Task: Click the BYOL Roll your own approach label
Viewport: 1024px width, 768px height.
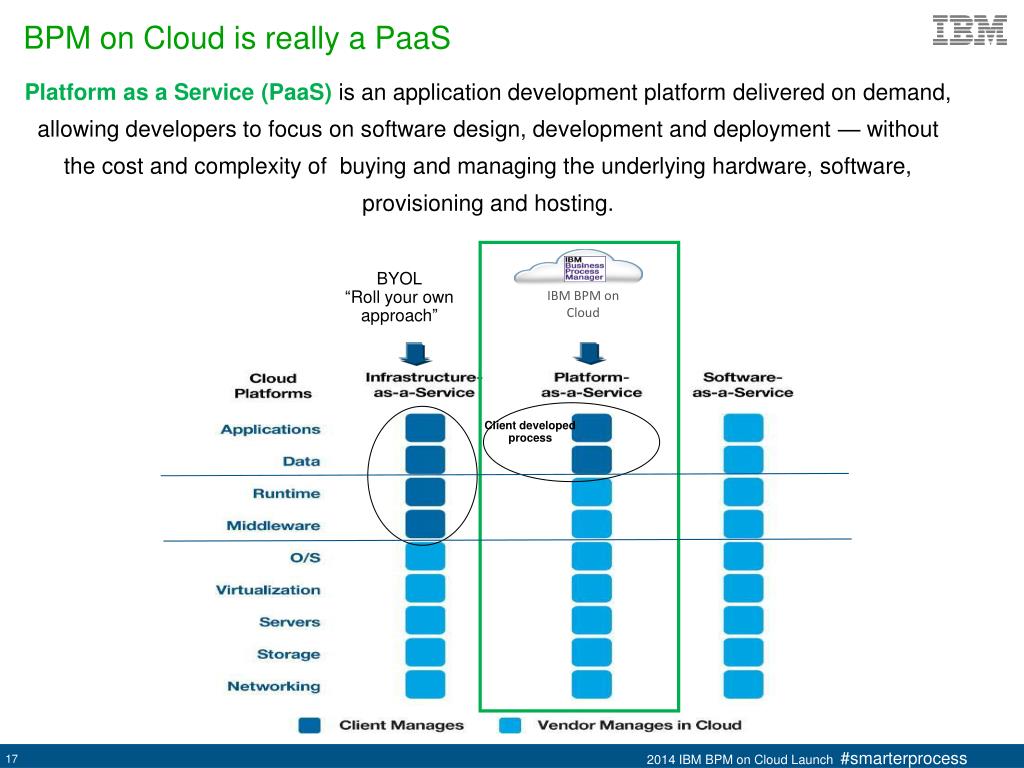Action: [399, 297]
